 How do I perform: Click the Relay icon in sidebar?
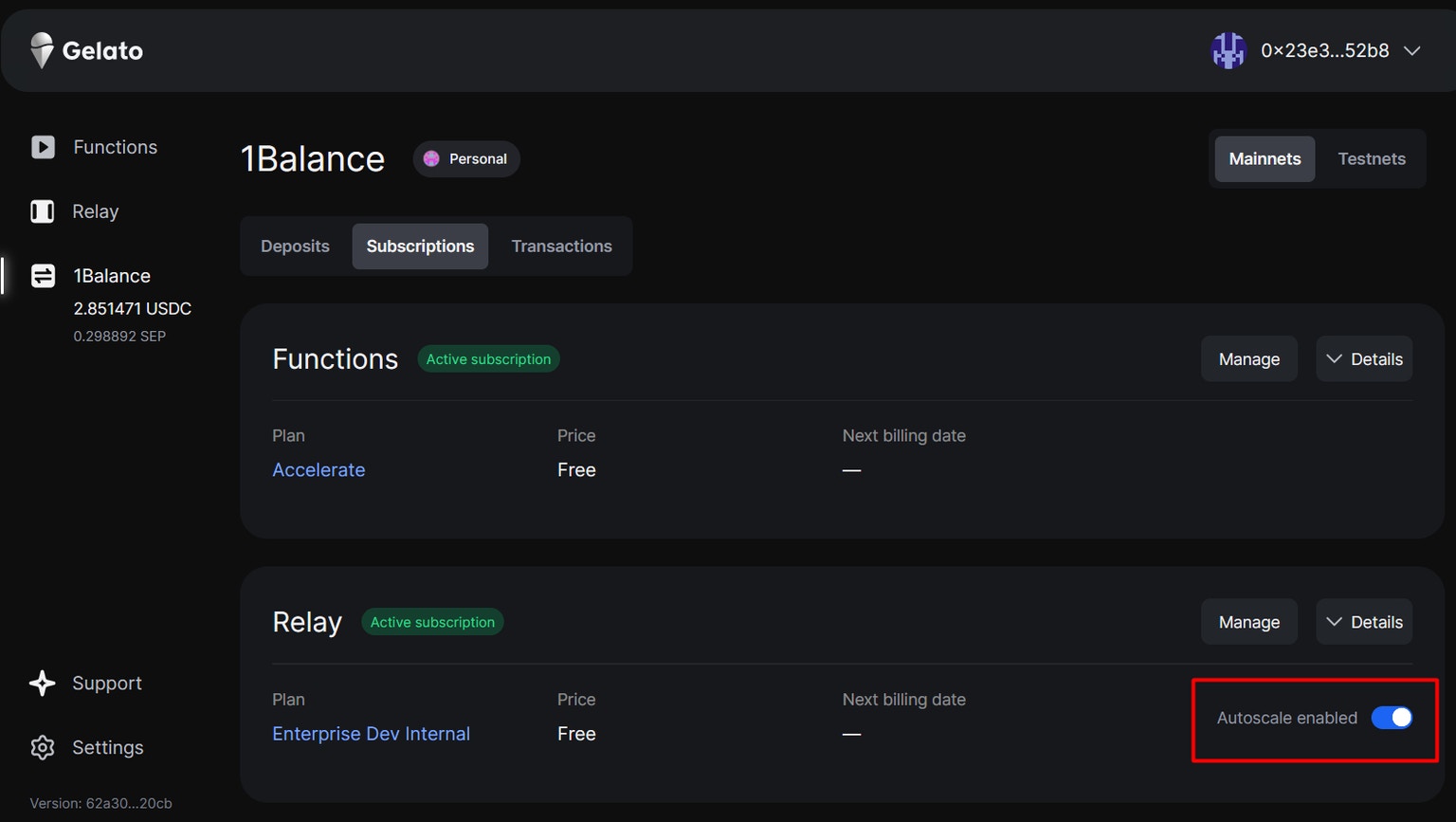[x=43, y=211]
